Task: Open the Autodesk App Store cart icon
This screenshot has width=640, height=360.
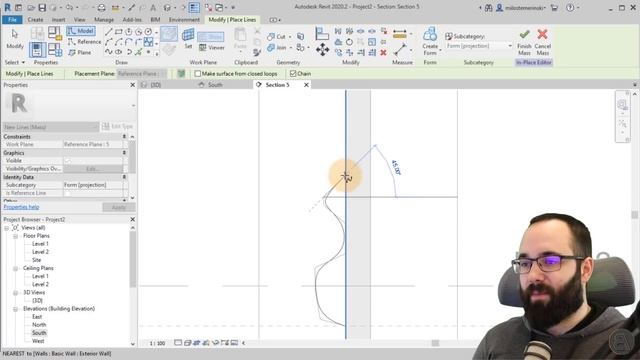Action: coord(554,7)
